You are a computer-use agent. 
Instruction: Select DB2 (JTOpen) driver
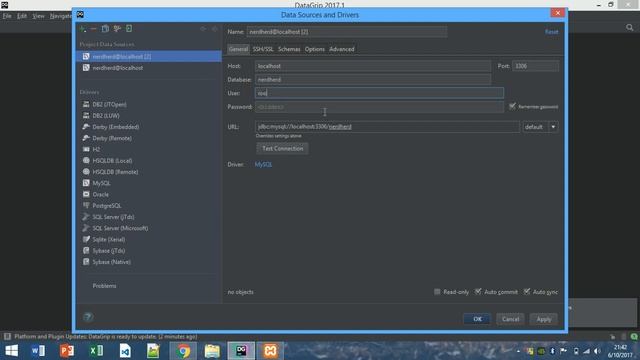109,104
